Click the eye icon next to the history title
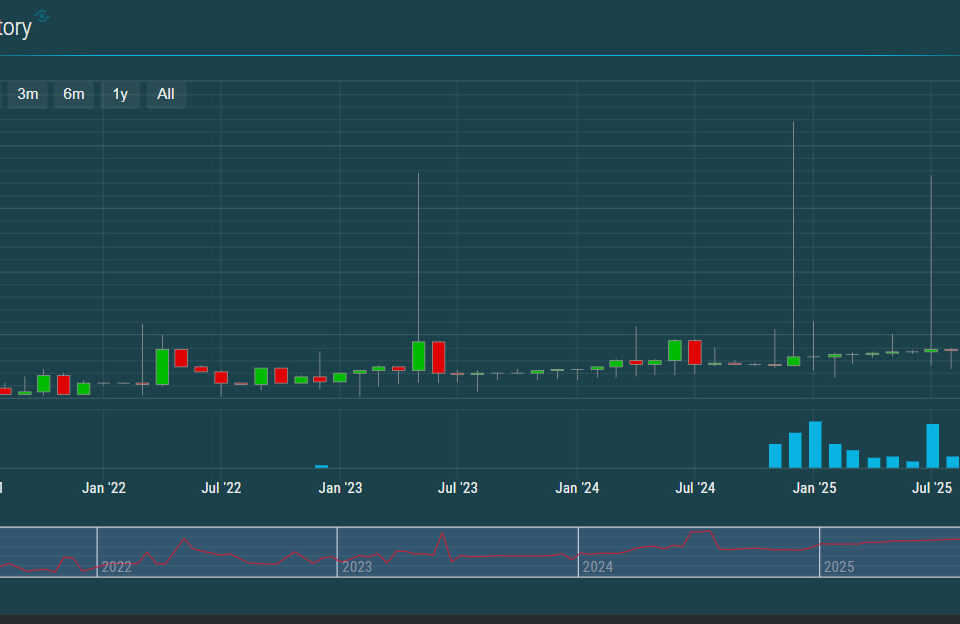This screenshot has height=624, width=960. click(x=41, y=16)
